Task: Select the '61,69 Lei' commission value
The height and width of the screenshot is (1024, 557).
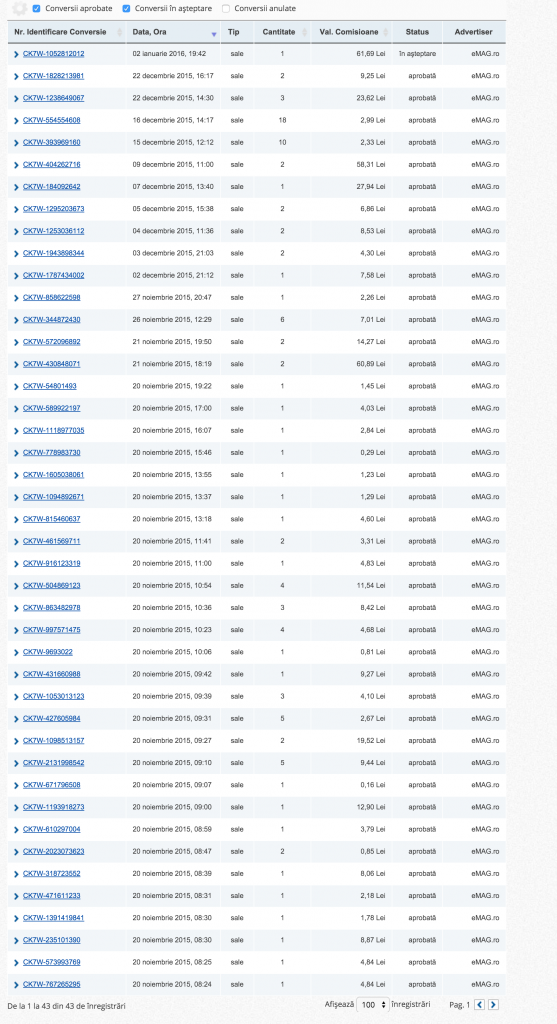Action: [370, 54]
